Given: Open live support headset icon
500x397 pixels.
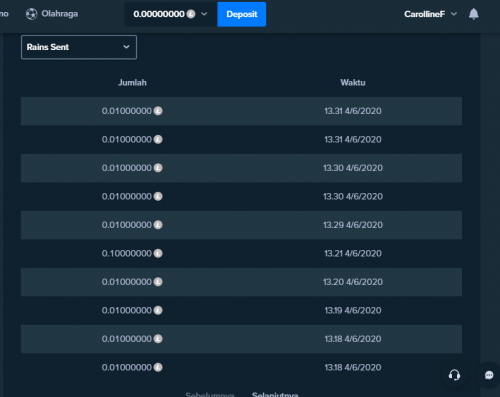Looking at the screenshot, I should 454,375.
